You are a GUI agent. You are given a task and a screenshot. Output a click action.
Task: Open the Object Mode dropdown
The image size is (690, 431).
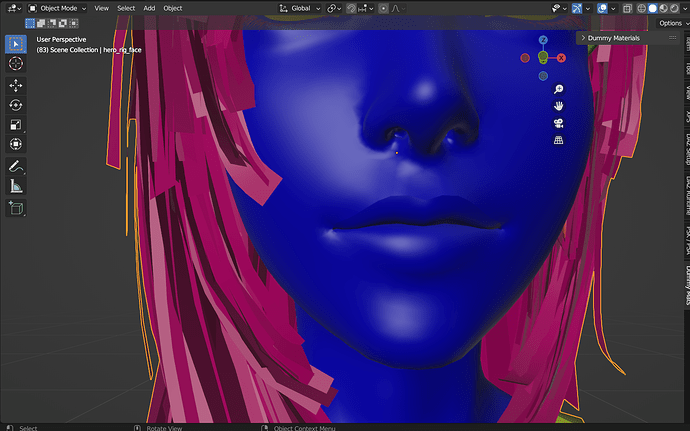[57, 8]
